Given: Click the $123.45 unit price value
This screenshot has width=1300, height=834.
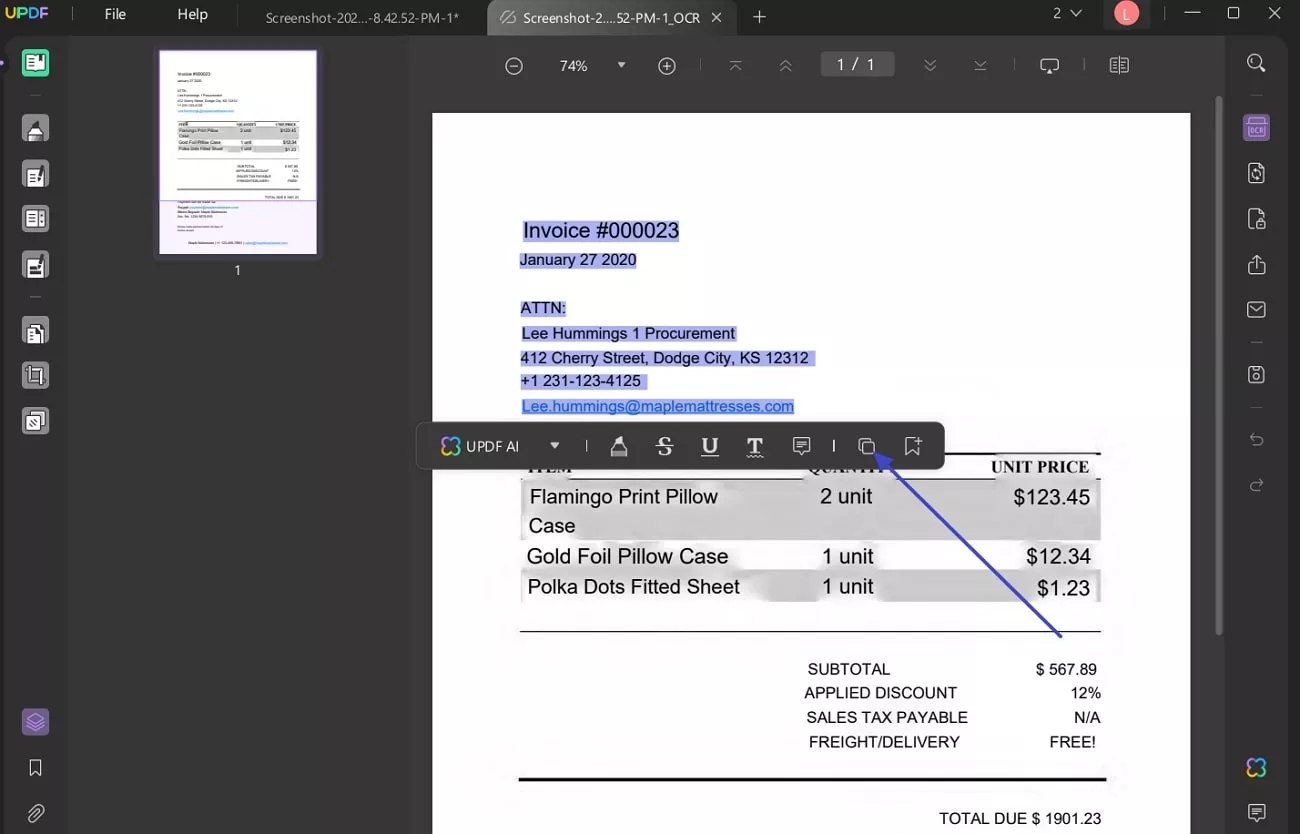Looking at the screenshot, I should tap(1051, 497).
